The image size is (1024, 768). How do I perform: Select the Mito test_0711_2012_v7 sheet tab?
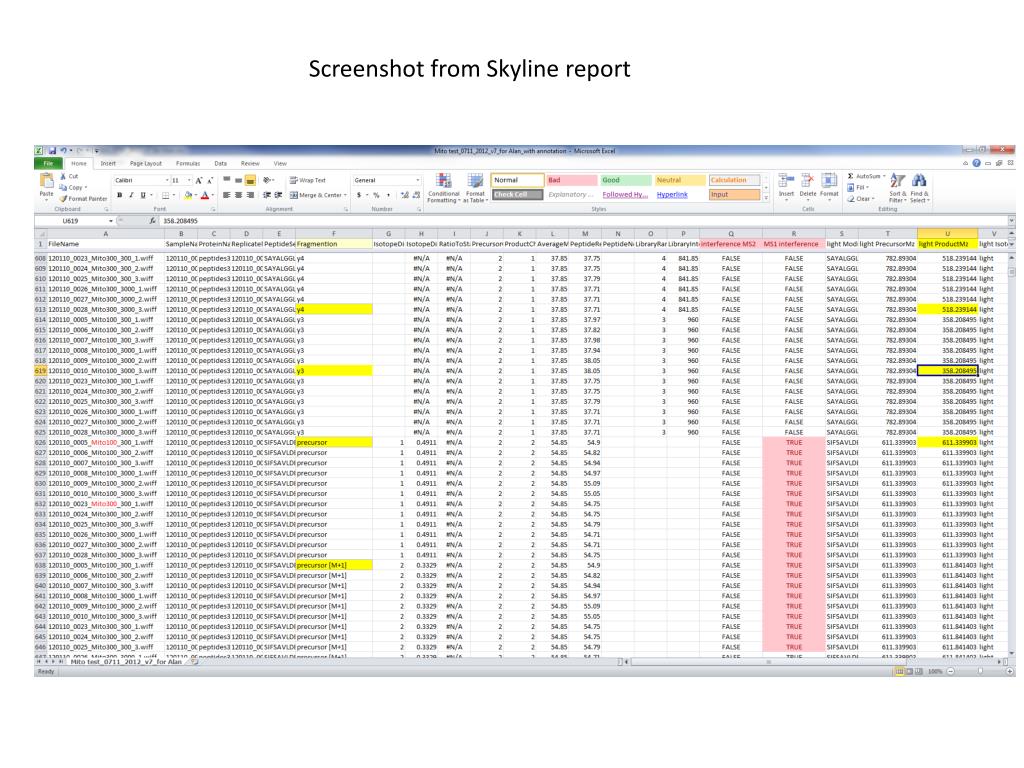point(126,662)
